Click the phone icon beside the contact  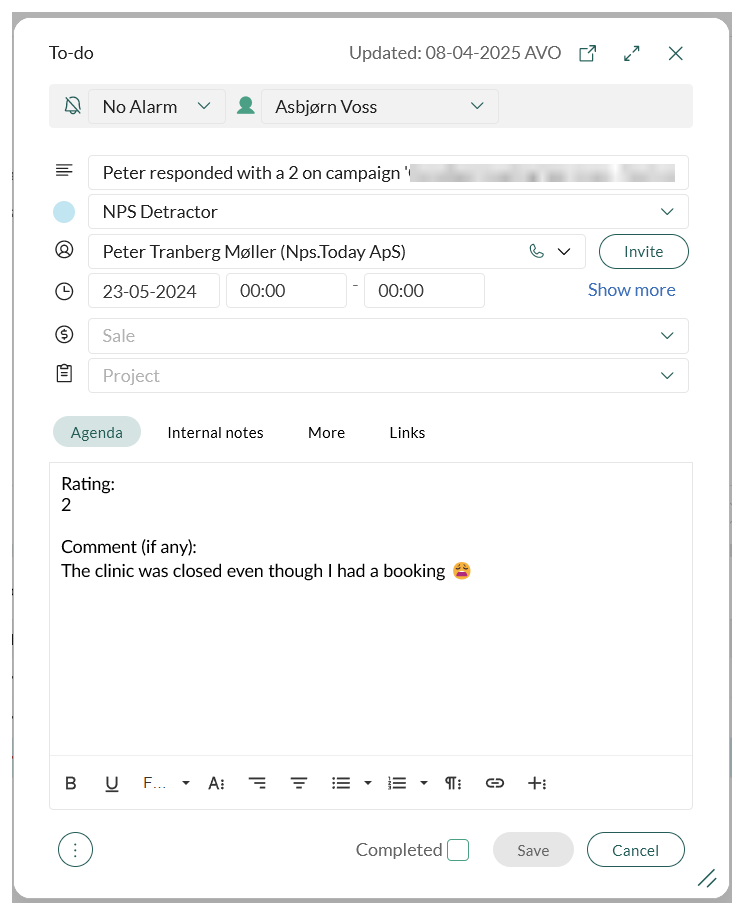[x=537, y=252]
